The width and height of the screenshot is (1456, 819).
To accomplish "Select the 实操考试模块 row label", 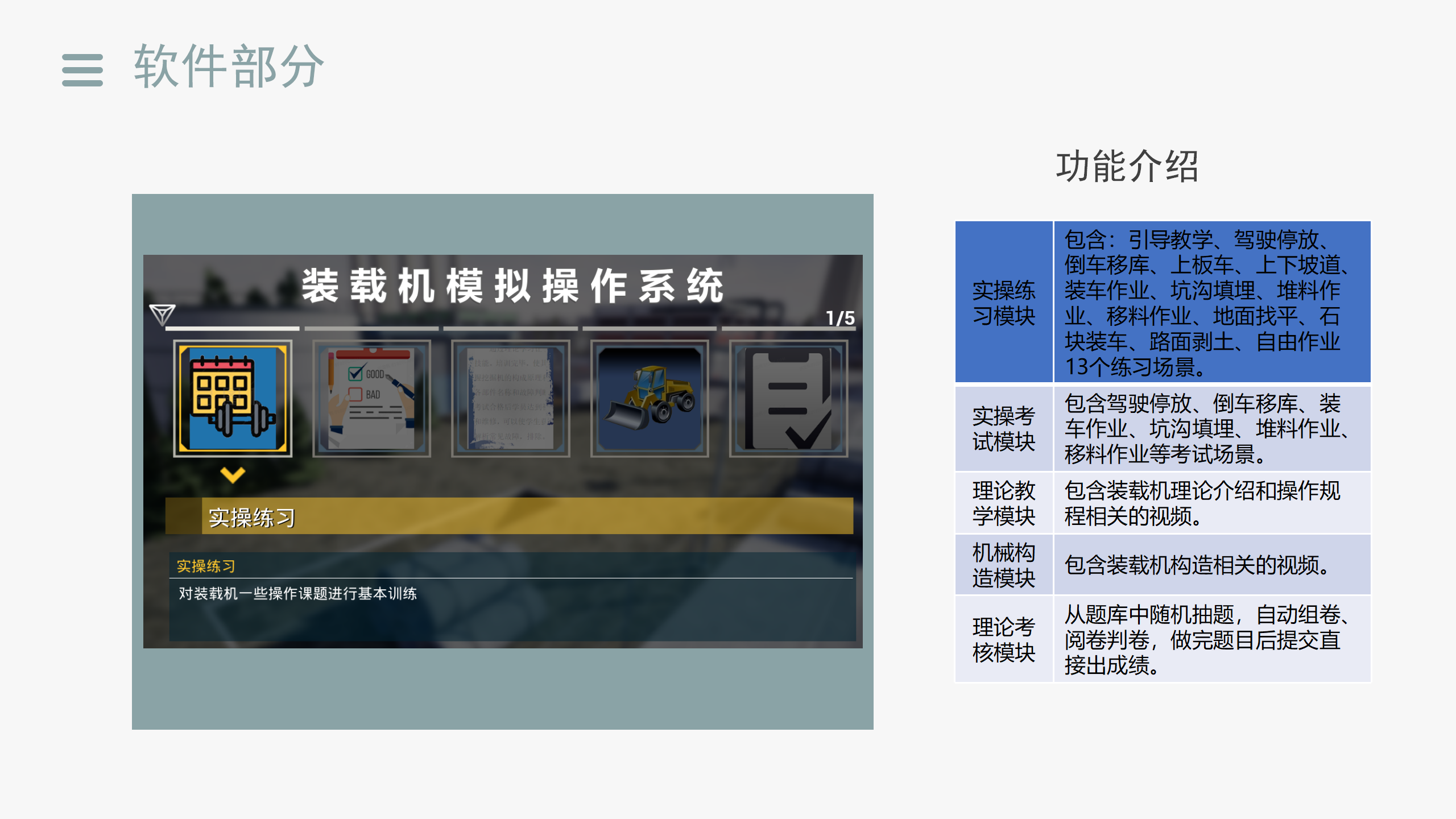I will (x=1003, y=429).
